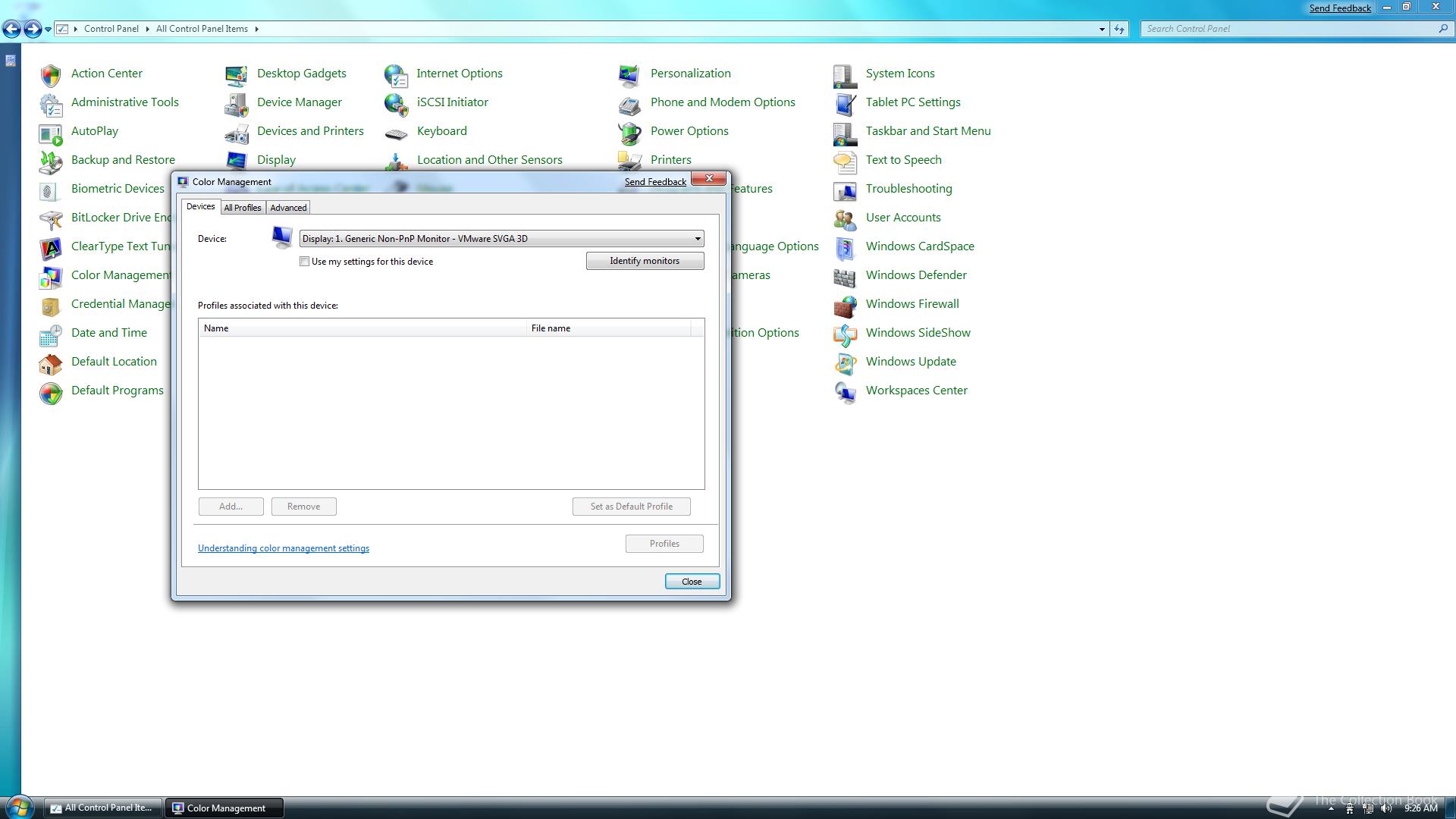This screenshot has width=1456, height=819.
Task: Expand the Device display selection dropdown
Action: coord(501,239)
